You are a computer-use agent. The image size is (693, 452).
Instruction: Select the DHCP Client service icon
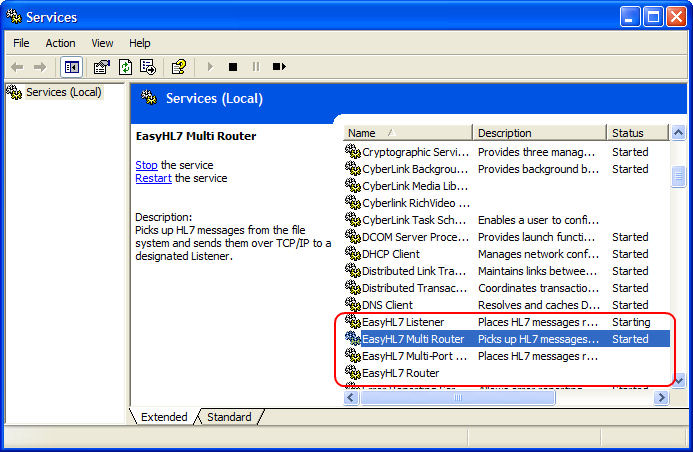(353, 254)
